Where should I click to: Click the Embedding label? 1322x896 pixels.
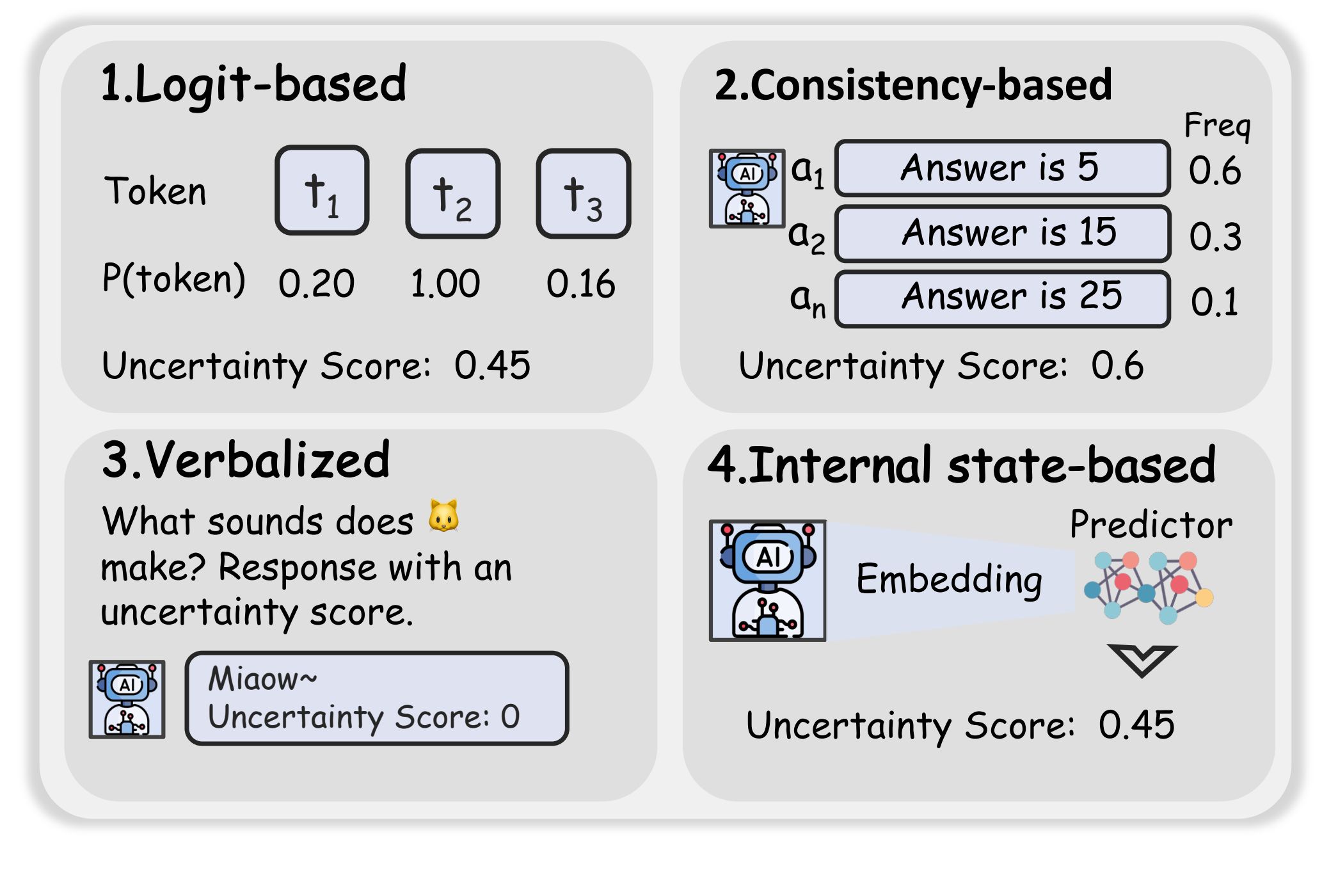(x=949, y=579)
